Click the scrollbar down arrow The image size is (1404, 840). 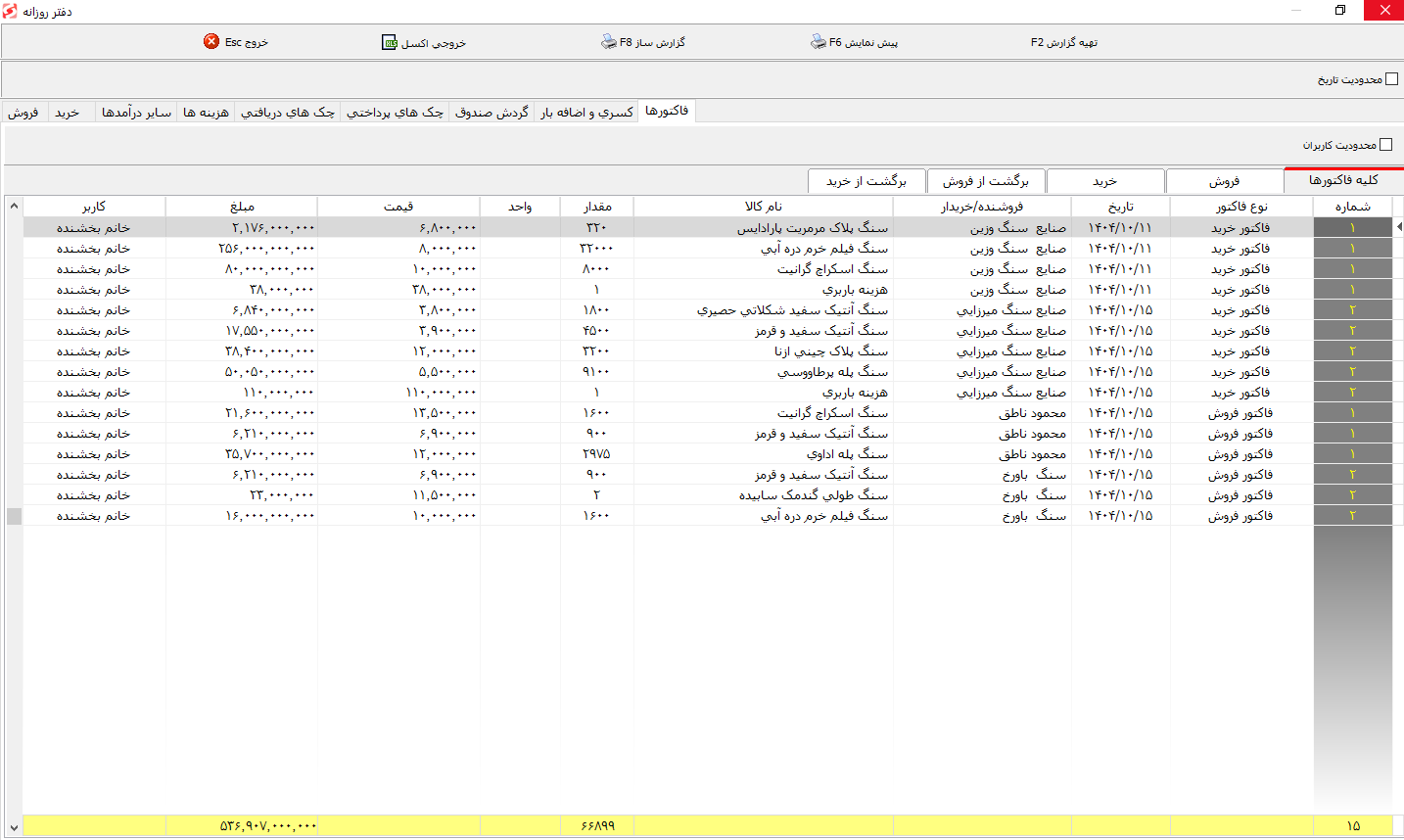point(14,828)
